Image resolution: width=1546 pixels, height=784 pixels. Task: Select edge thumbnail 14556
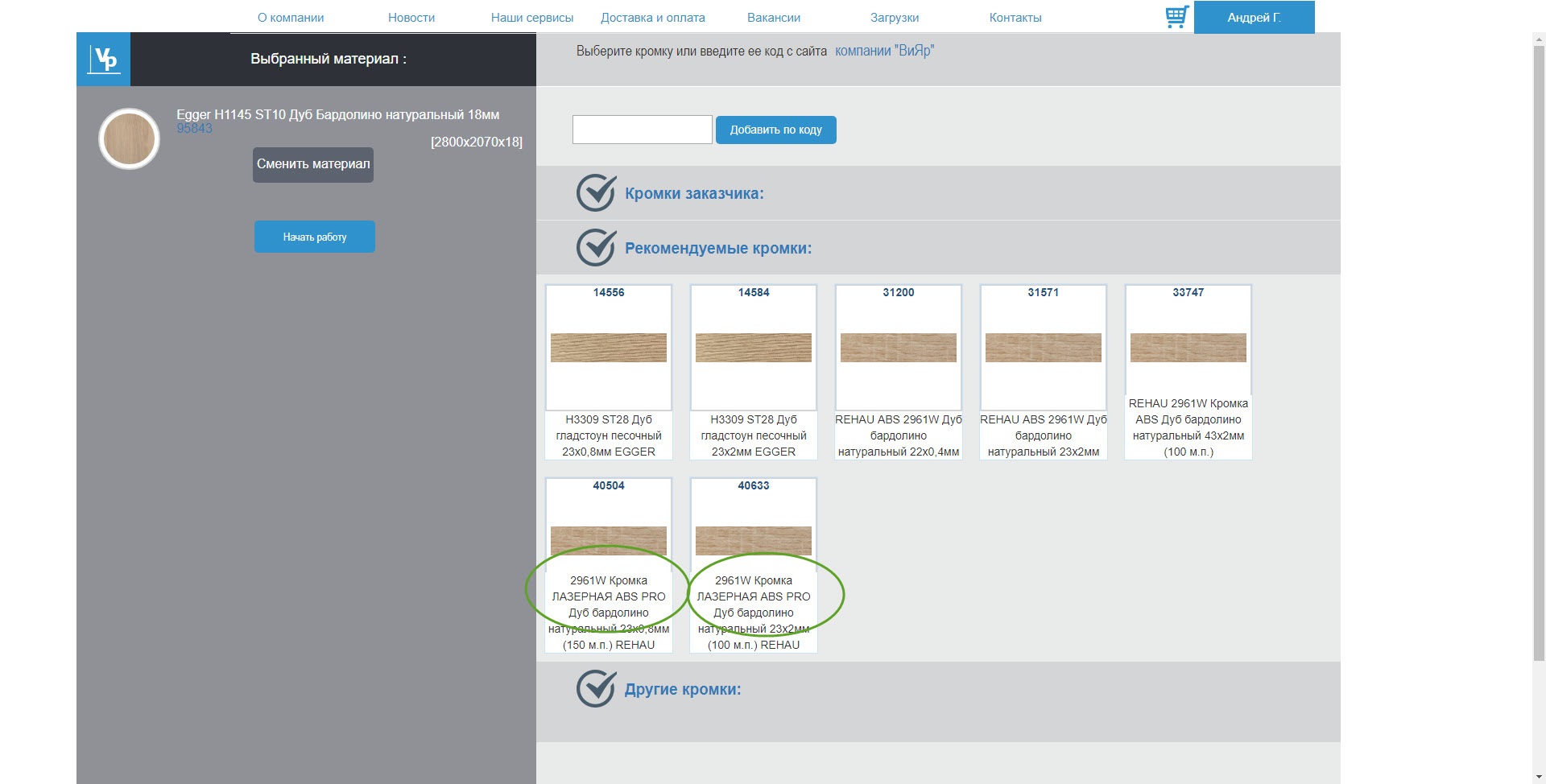click(x=609, y=347)
